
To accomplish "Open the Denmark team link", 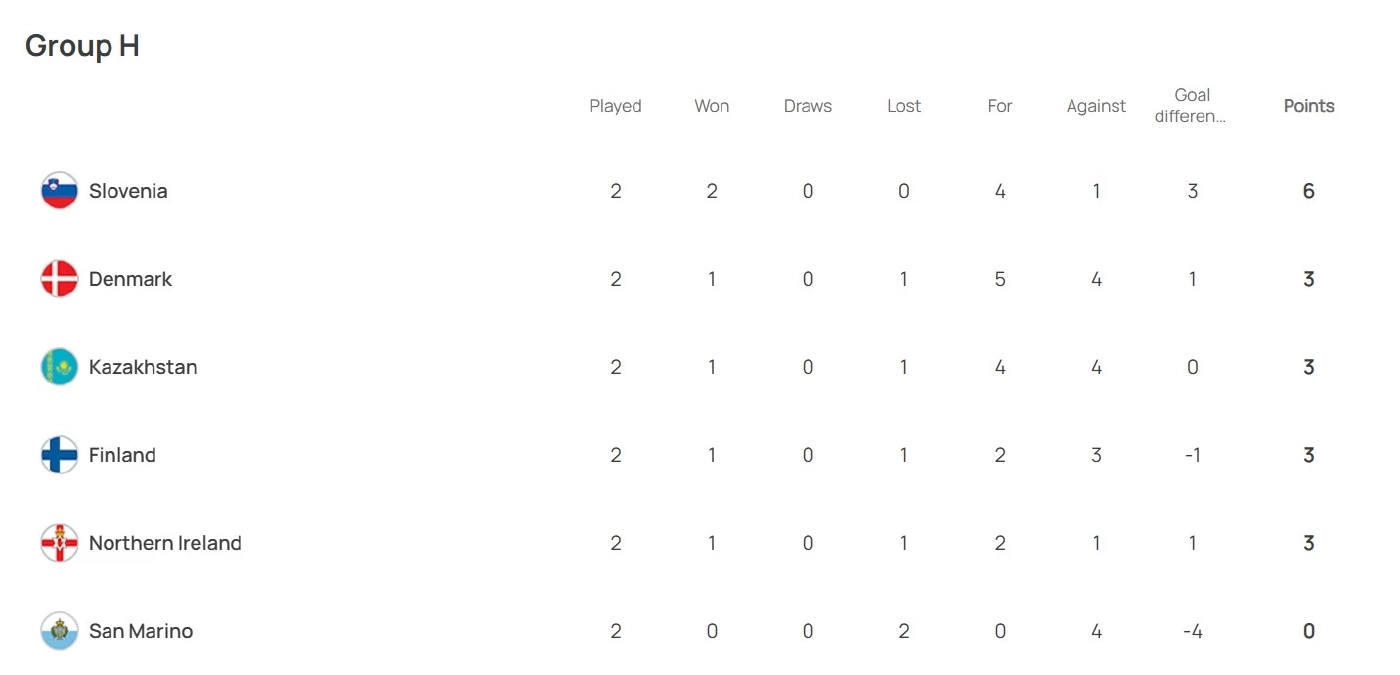I will coord(130,279).
